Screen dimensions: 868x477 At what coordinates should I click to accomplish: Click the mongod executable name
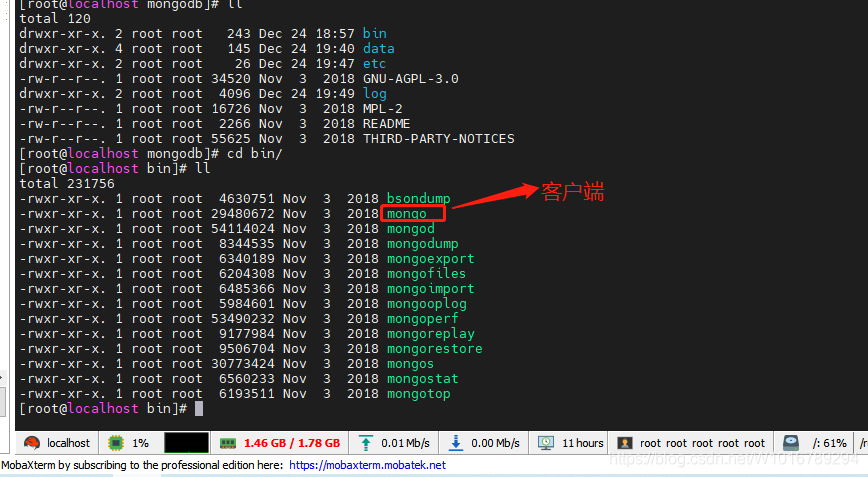411,229
